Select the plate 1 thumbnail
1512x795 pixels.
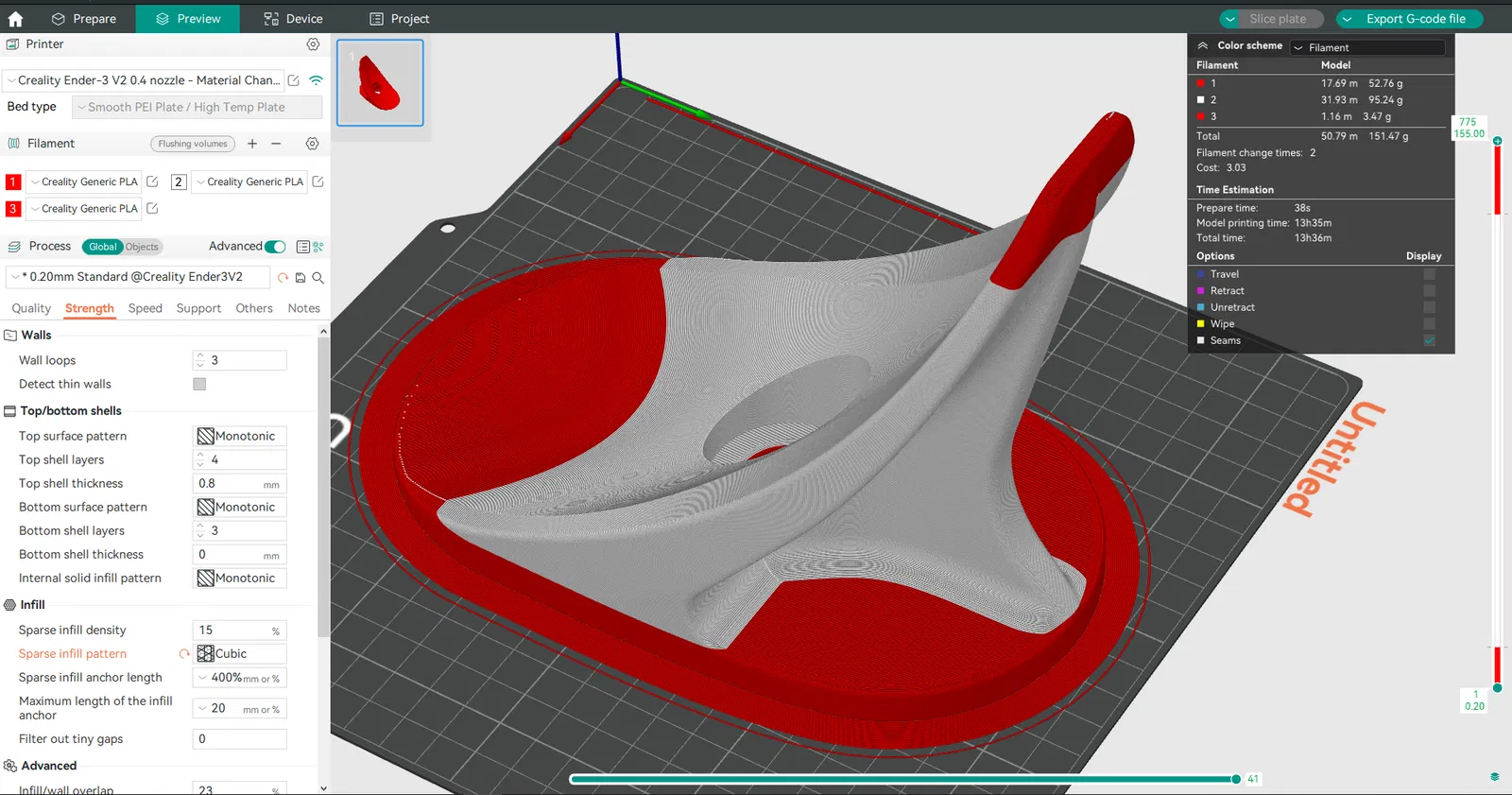click(380, 82)
